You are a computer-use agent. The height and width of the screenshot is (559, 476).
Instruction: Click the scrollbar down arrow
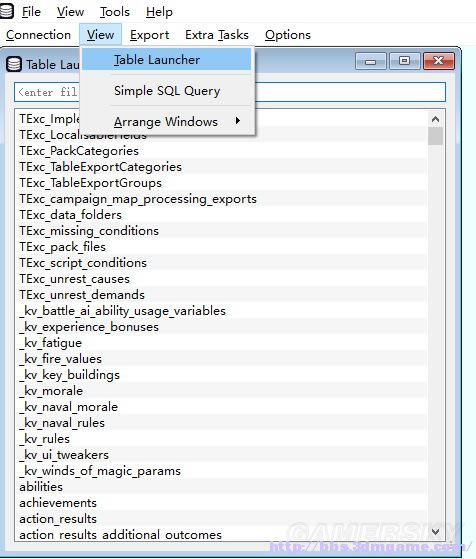435,532
